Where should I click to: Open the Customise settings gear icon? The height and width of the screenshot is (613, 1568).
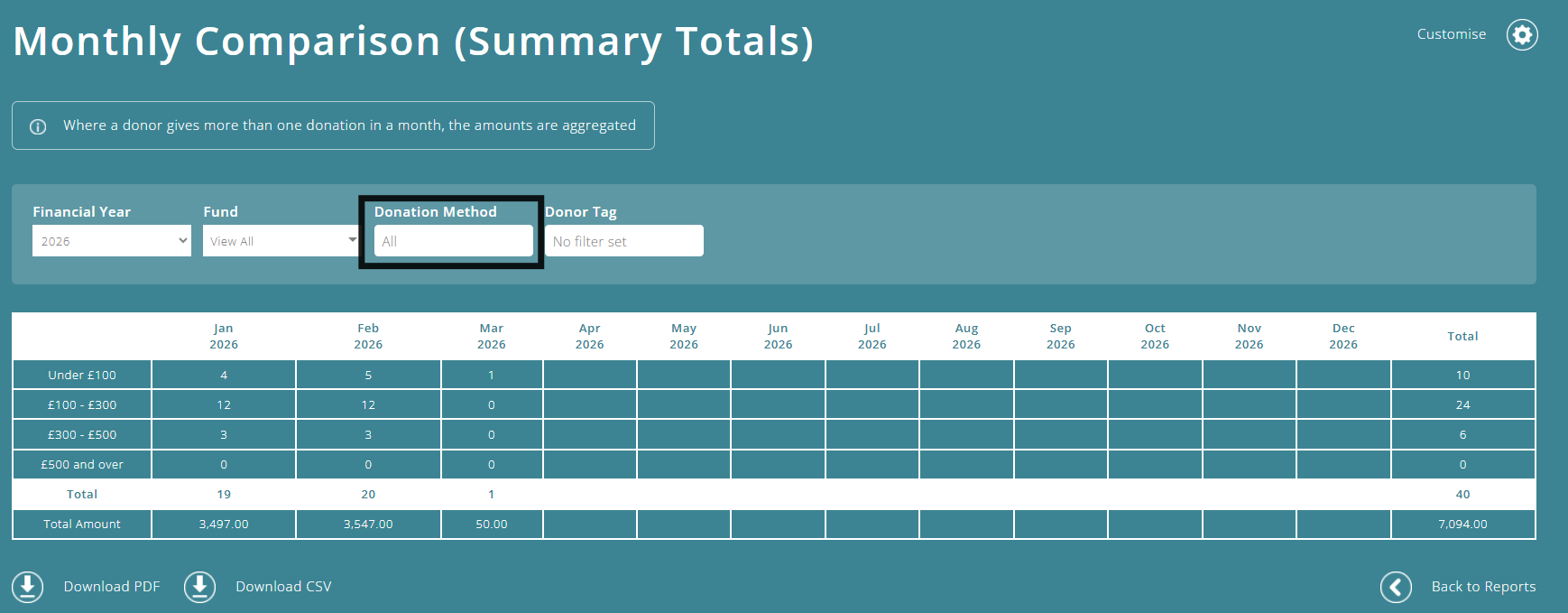pos(1522,34)
